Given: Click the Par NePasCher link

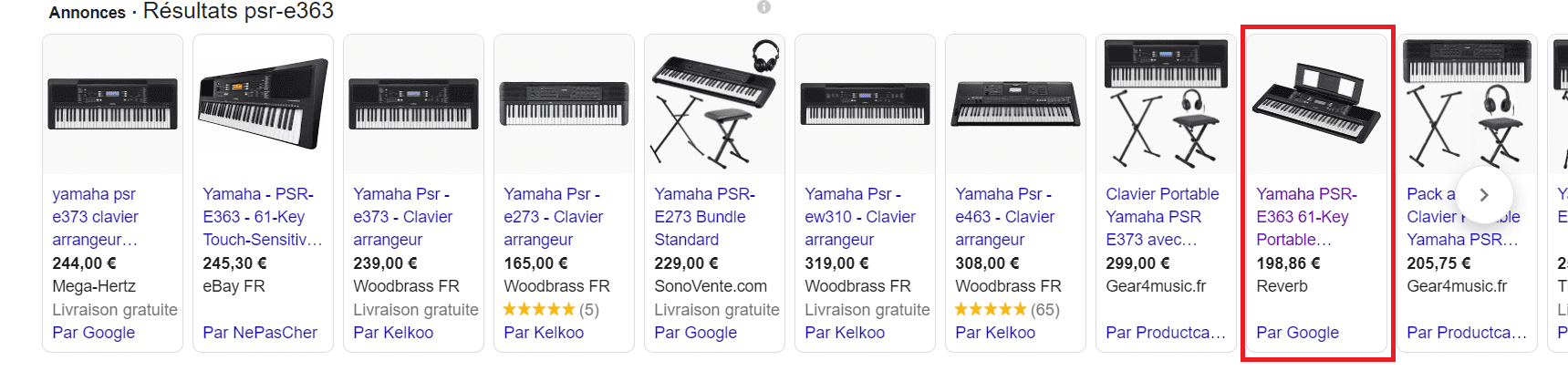Looking at the screenshot, I should click(260, 333).
